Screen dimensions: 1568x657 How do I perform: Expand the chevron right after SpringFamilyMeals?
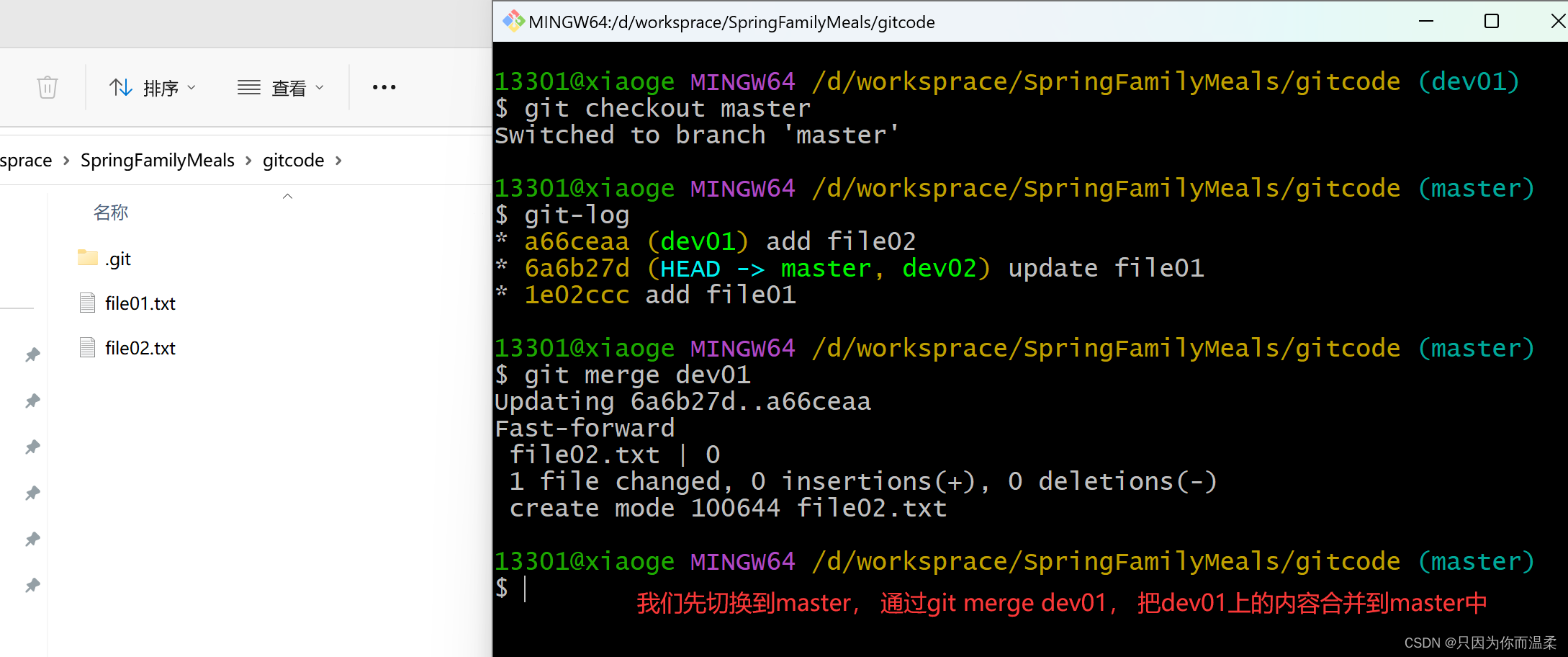pos(248,161)
